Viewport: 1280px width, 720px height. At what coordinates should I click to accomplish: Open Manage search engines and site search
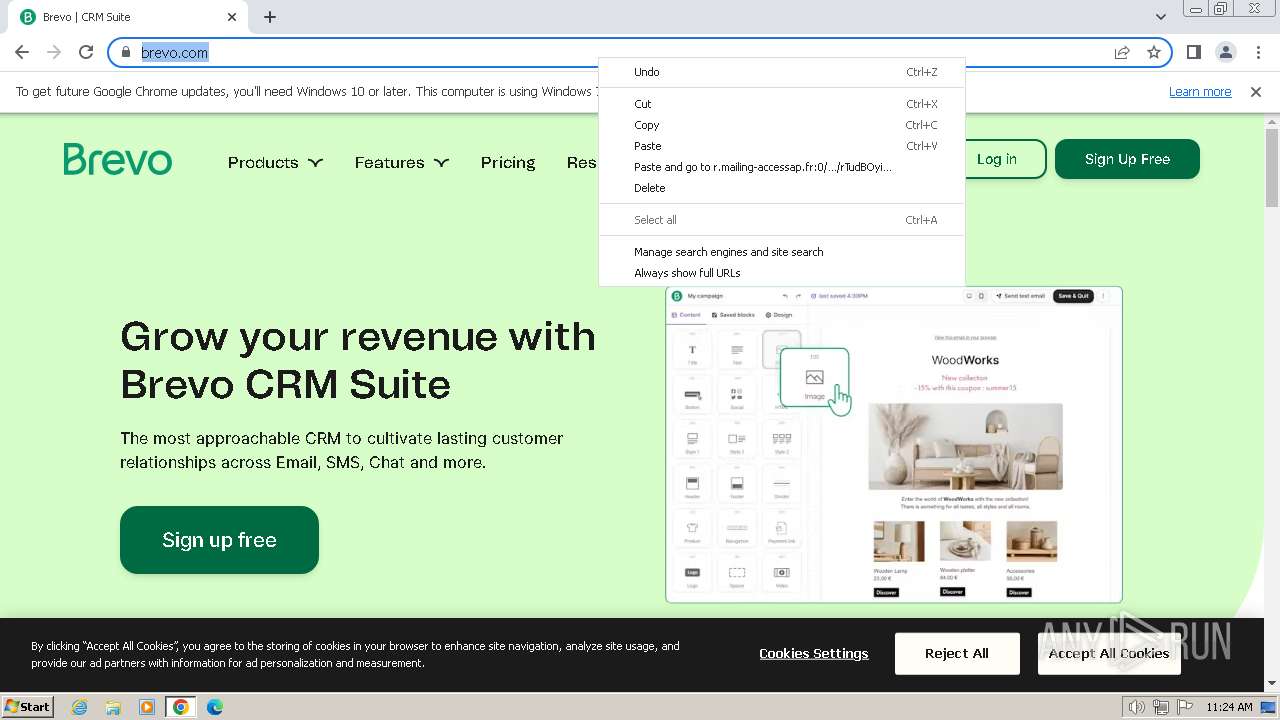(x=782, y=252)
